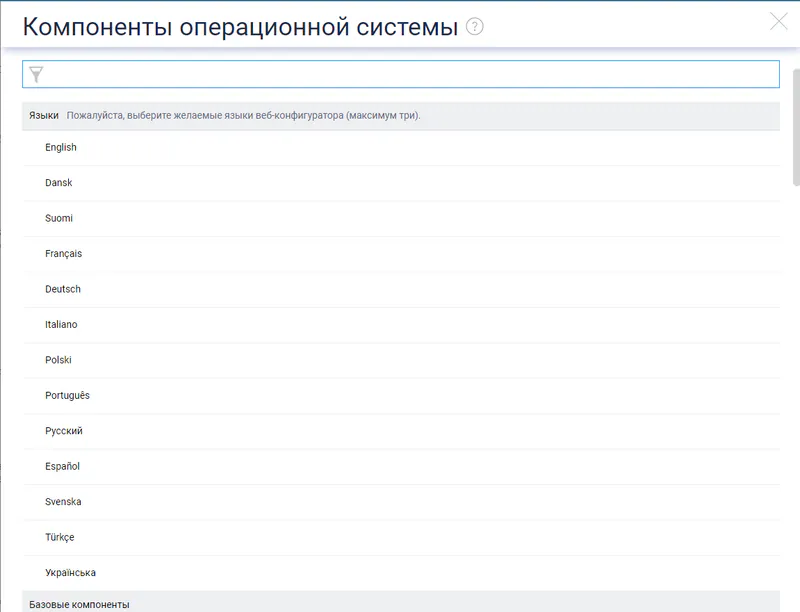
Task: Select the Українська language option
Action: [x=401, y=573]
